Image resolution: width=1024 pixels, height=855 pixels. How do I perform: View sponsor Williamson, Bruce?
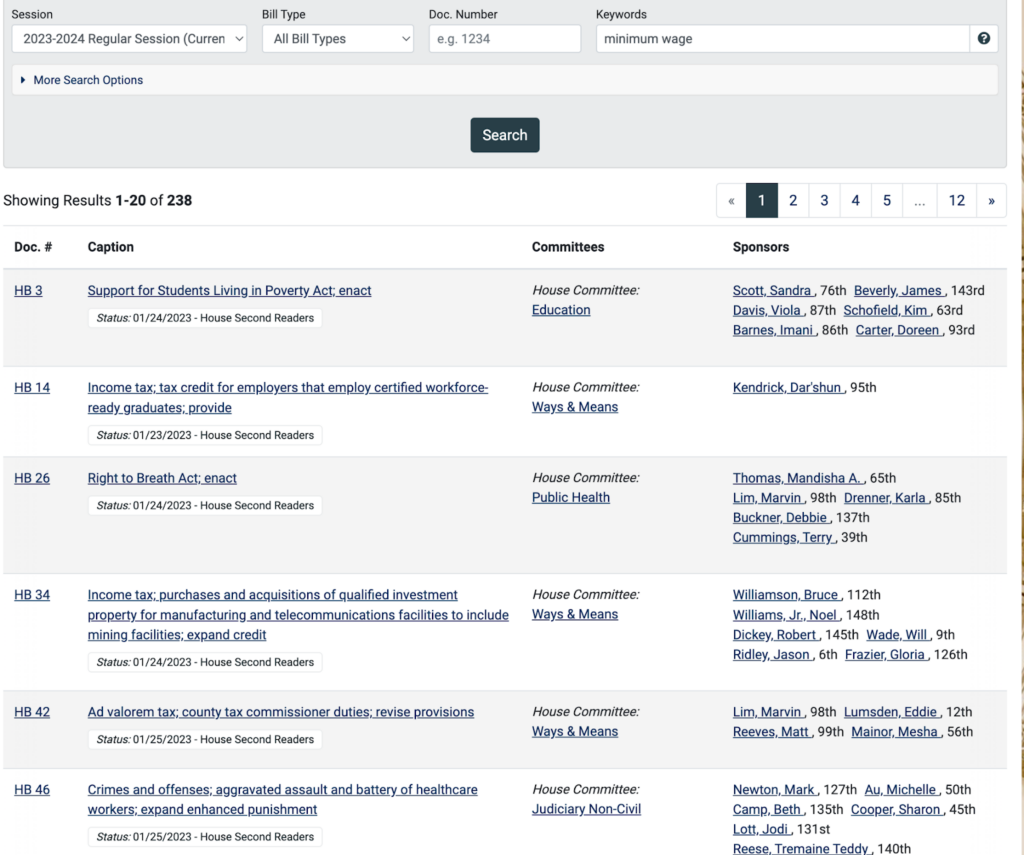tap(786, 595)
